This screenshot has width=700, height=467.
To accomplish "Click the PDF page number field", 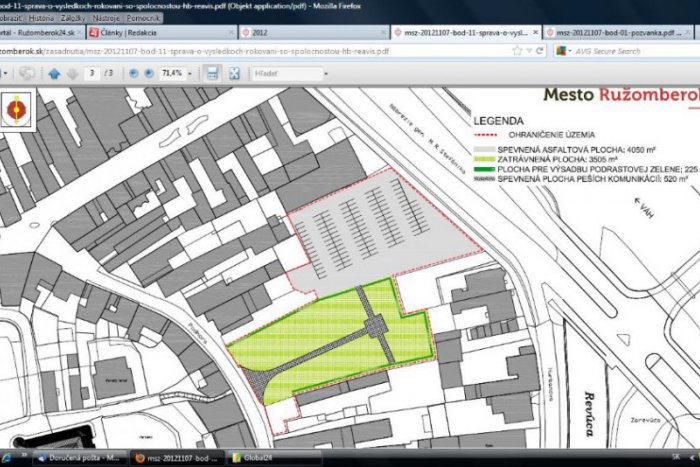I will pos(92,73).
